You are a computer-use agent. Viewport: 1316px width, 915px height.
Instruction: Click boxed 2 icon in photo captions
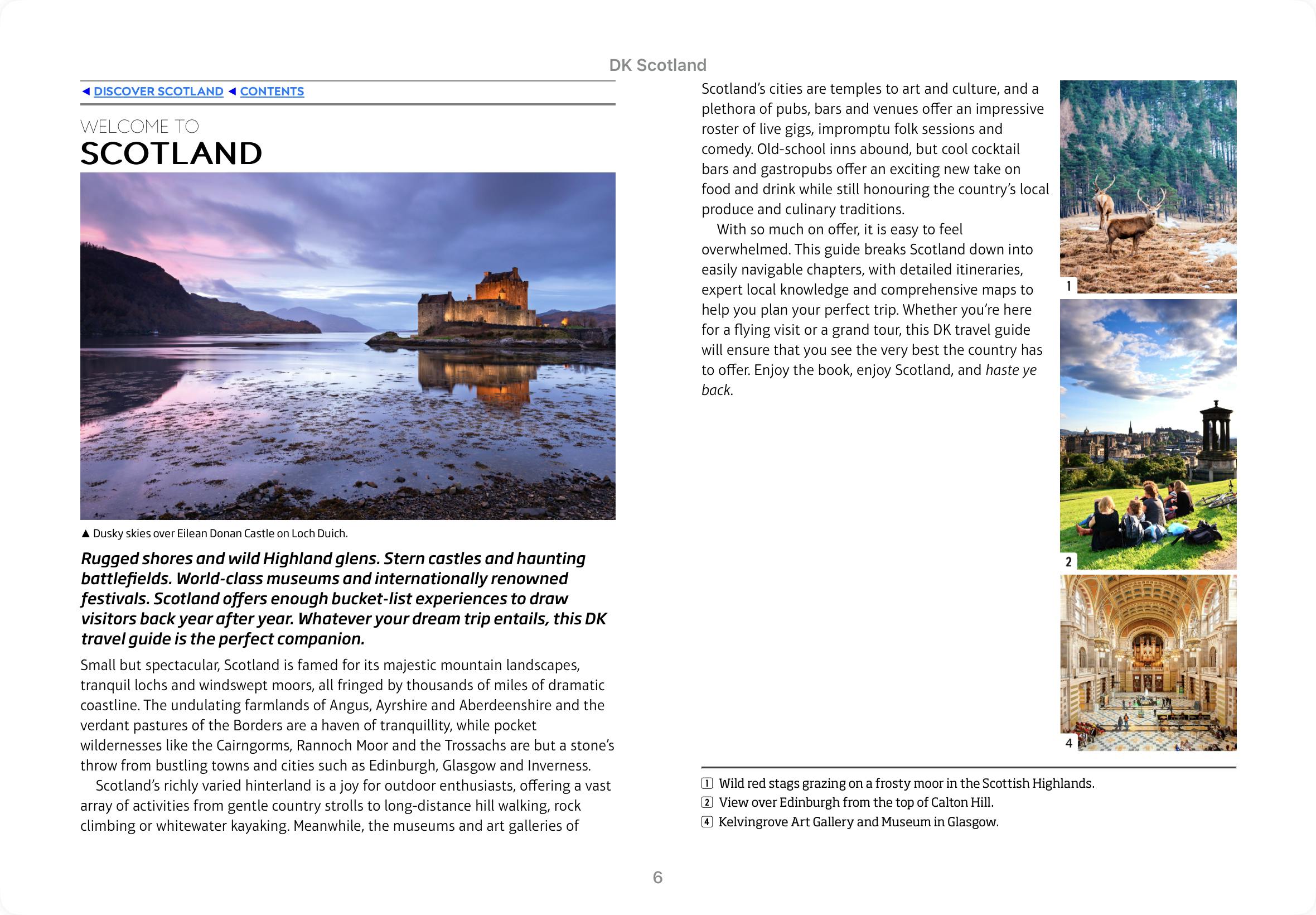707,802
